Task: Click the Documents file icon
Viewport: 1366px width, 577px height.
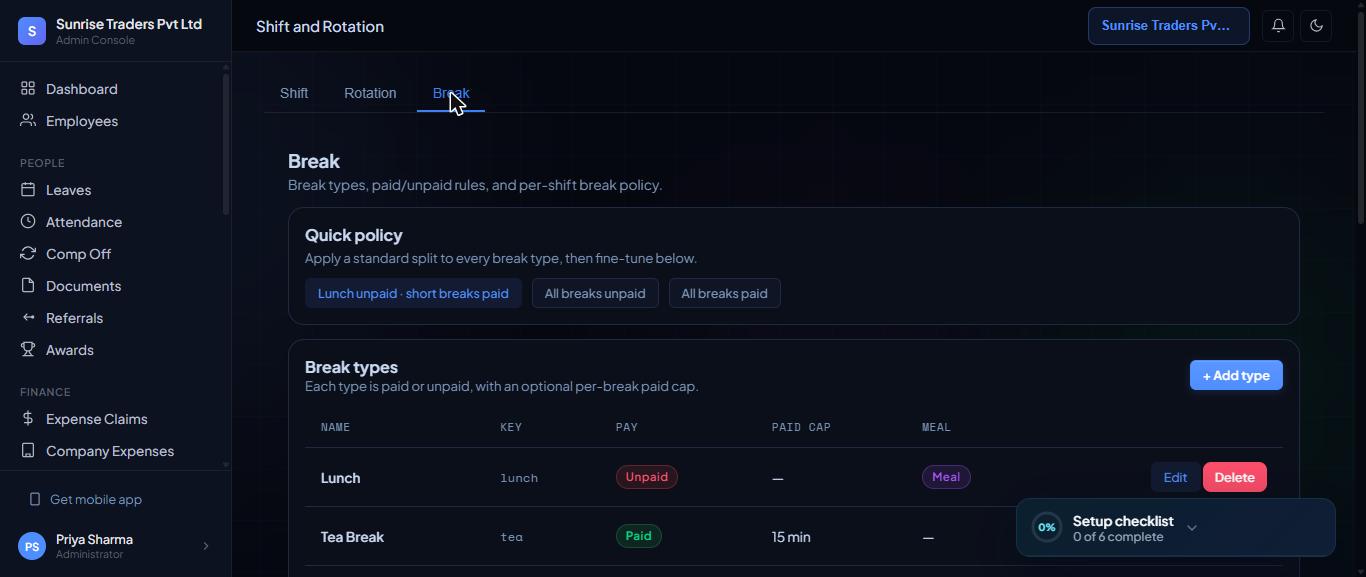Action: click(x=28, y=286)
